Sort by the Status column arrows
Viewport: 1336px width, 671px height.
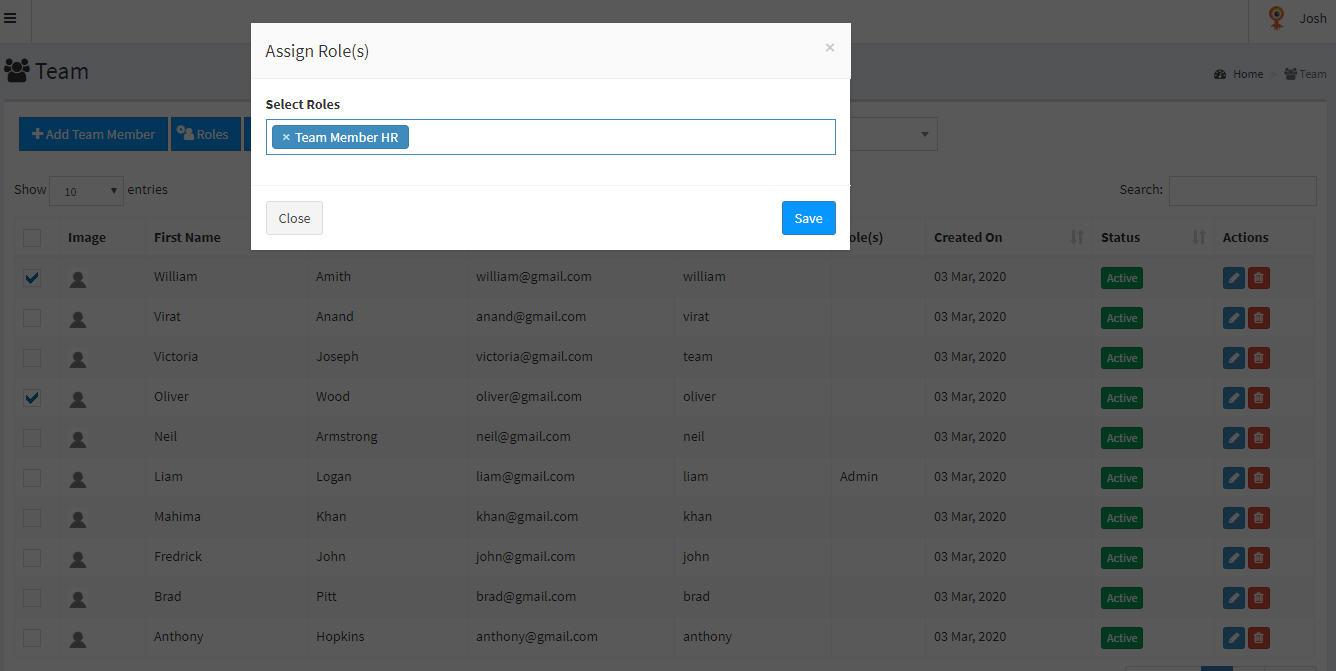[x=1199, y=237]
